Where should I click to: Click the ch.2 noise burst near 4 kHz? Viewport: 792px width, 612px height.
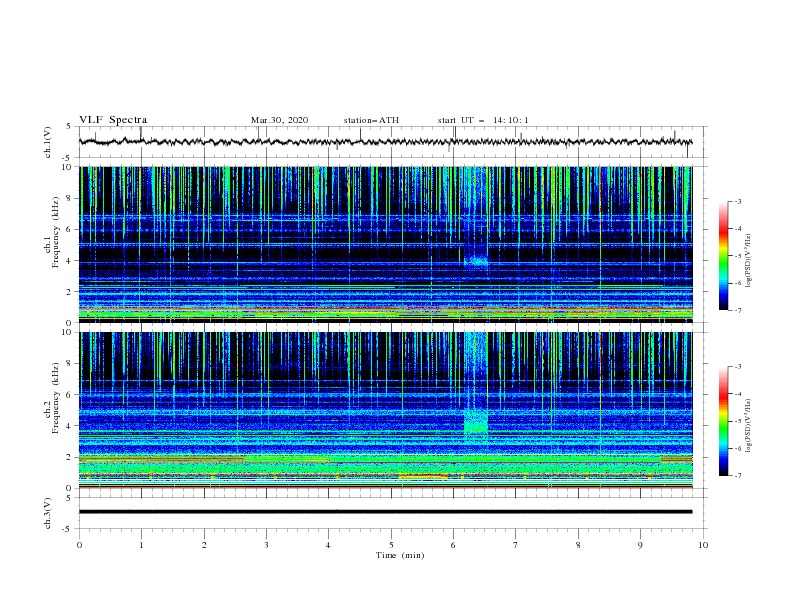point(476,421)
